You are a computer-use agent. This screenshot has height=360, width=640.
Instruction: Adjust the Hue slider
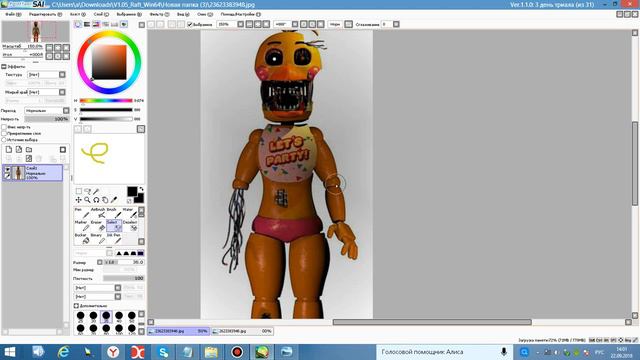coord(106,100)
